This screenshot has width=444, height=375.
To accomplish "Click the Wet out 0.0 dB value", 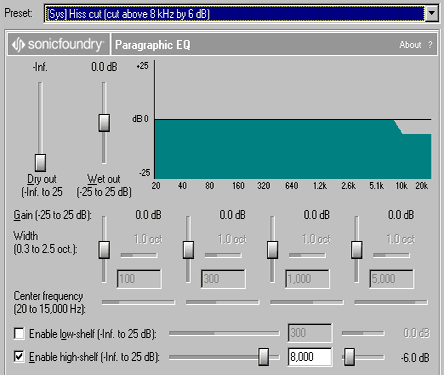I will pos(104,67).
